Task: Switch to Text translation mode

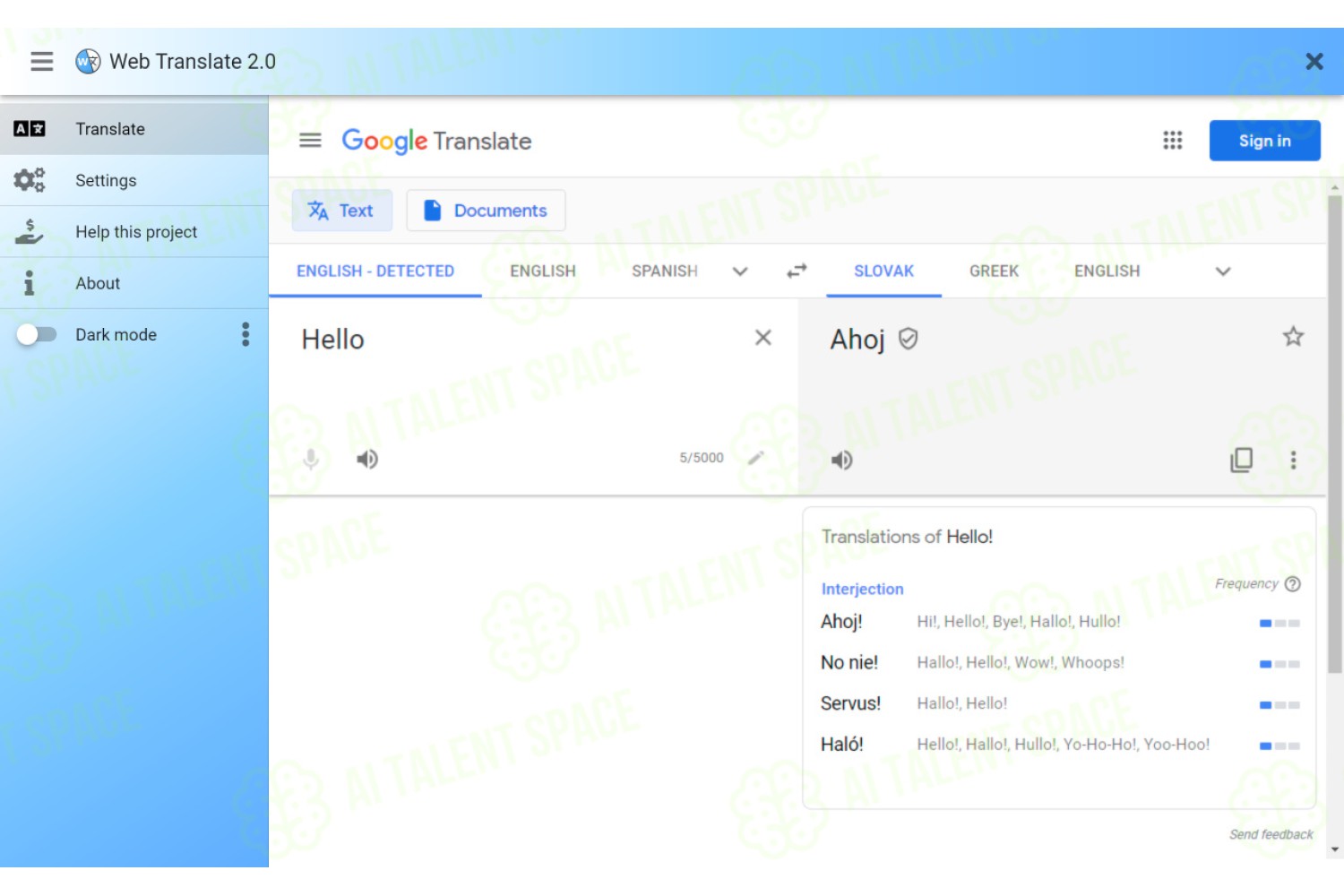Action: (341, 211)
